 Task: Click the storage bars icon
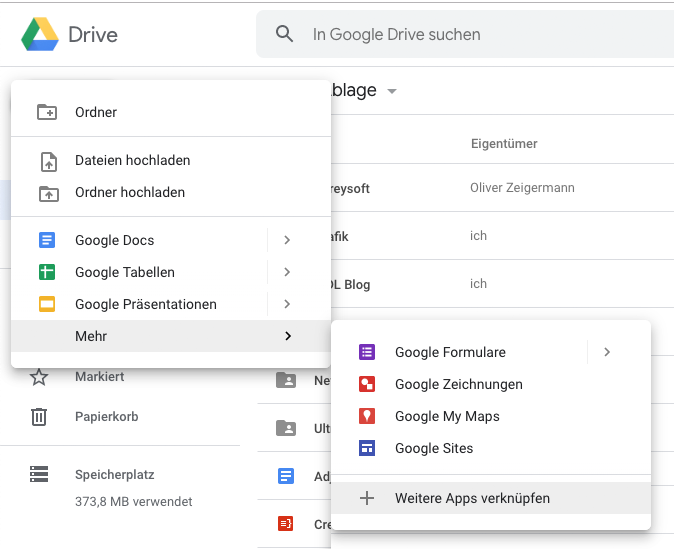(39, 474)
